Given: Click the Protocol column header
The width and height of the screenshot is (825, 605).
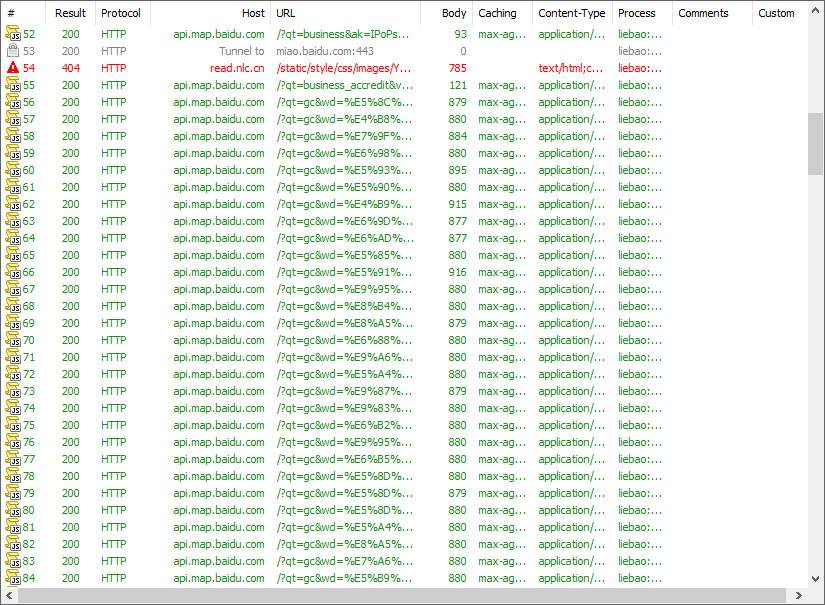Looking at the screenshot, I should click(x=121, y=13).
